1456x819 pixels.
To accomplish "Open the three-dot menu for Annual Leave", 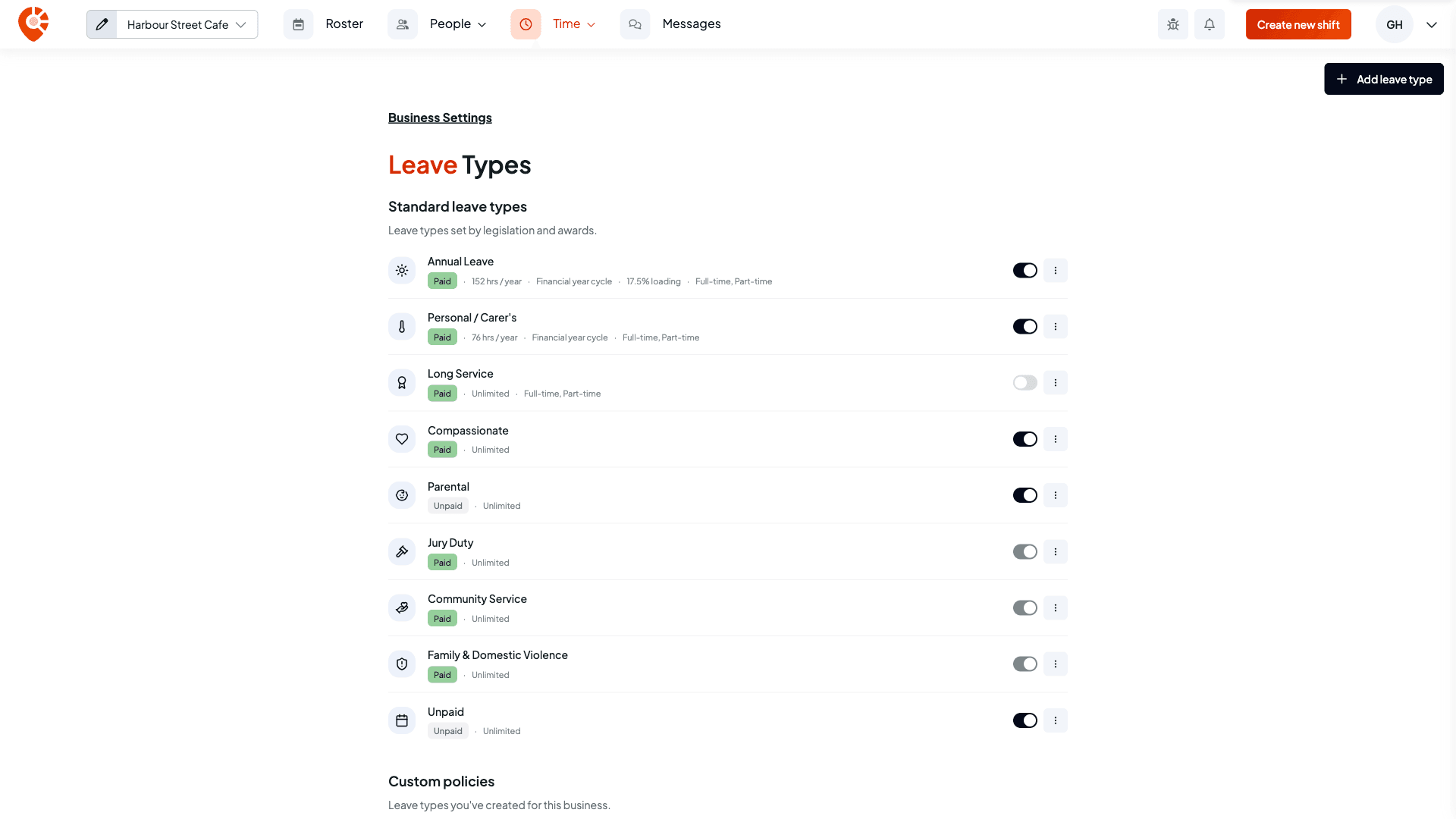I will [x=1055, y=271].
